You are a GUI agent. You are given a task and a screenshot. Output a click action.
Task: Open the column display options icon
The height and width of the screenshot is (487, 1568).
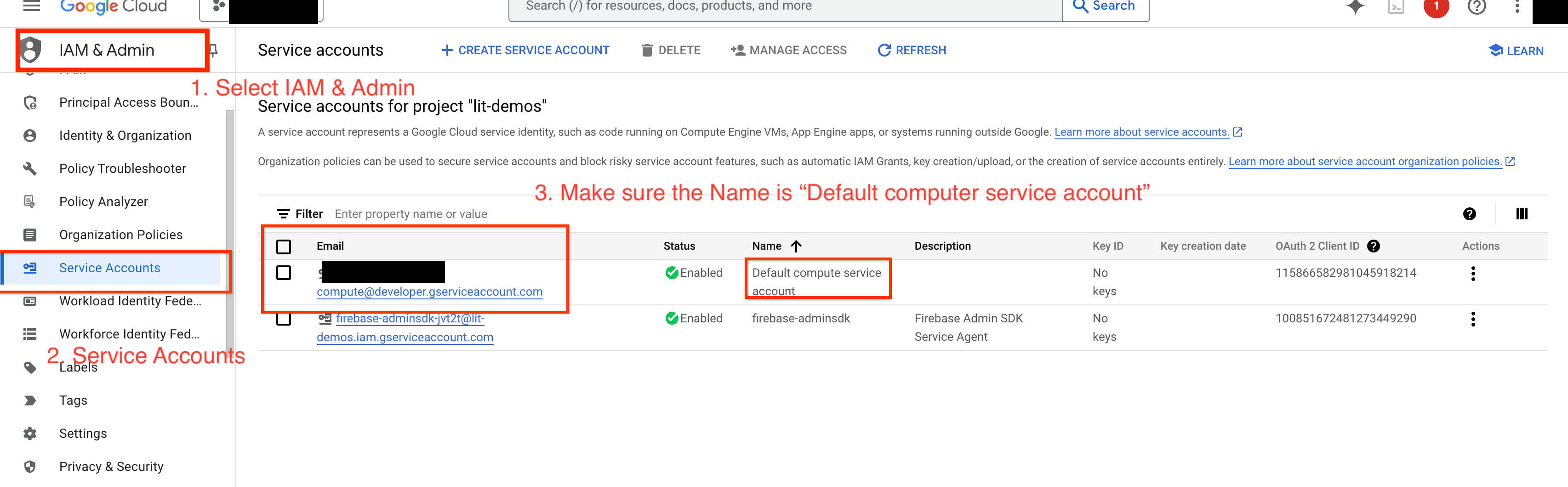tap(1522, 214)
